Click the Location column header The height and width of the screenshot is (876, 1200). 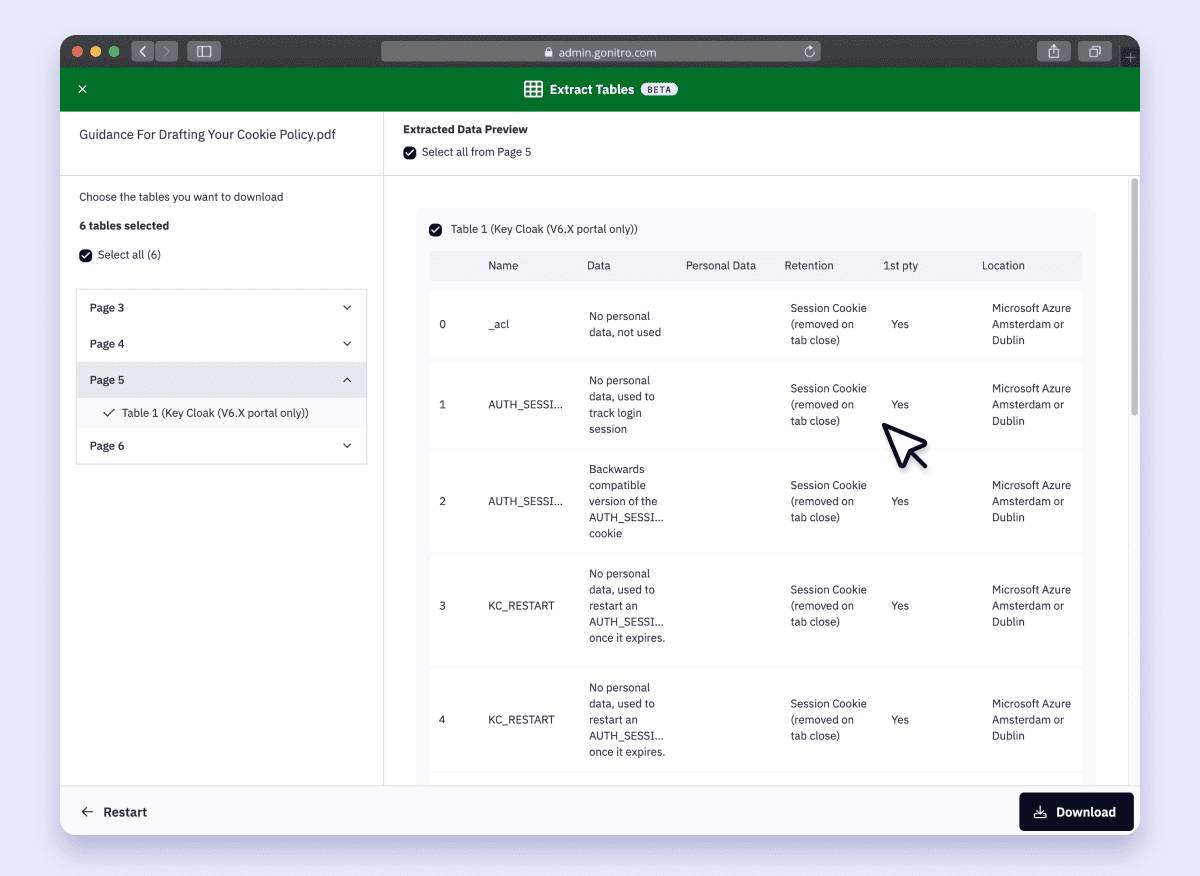point(1003,266)
